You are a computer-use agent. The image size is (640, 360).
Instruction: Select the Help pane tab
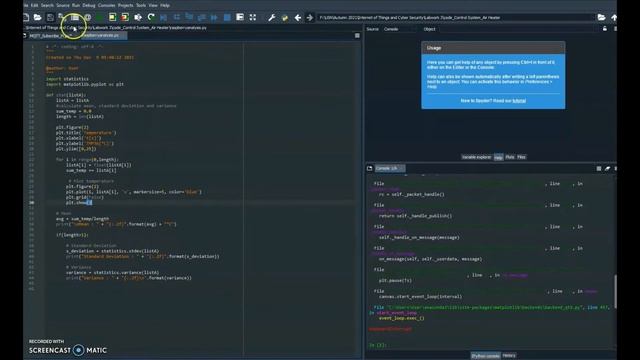(498, 157)
